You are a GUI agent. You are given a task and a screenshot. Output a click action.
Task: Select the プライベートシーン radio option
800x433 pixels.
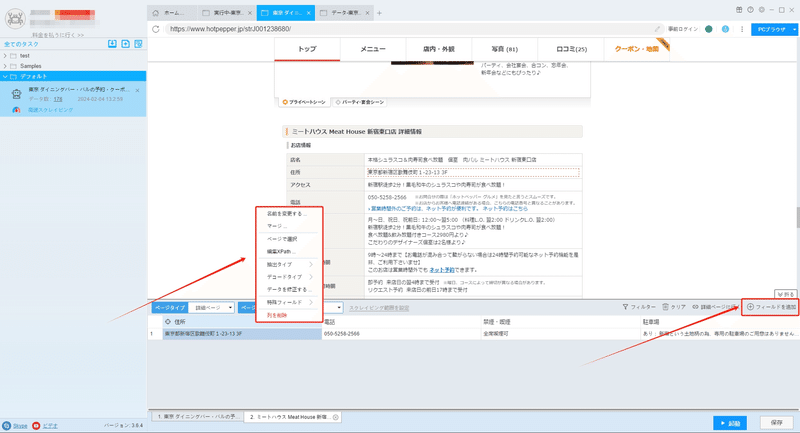pyautogui.click(x=285, y=102)
